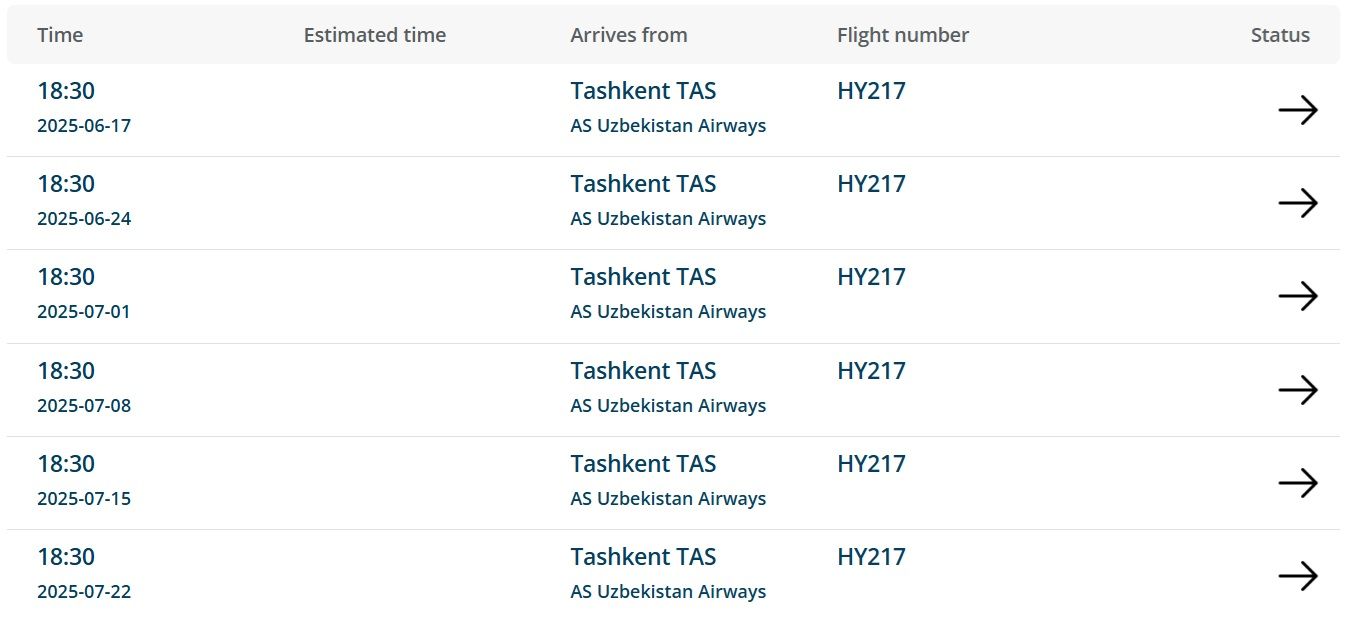Select the Estimated time column header

(374, 35)
